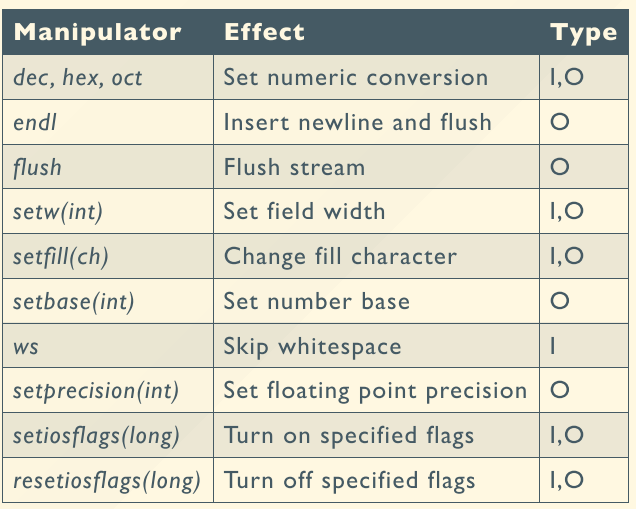Click the Type column header
This screenshot has width=636, height=509.
(x=583, y=32)
